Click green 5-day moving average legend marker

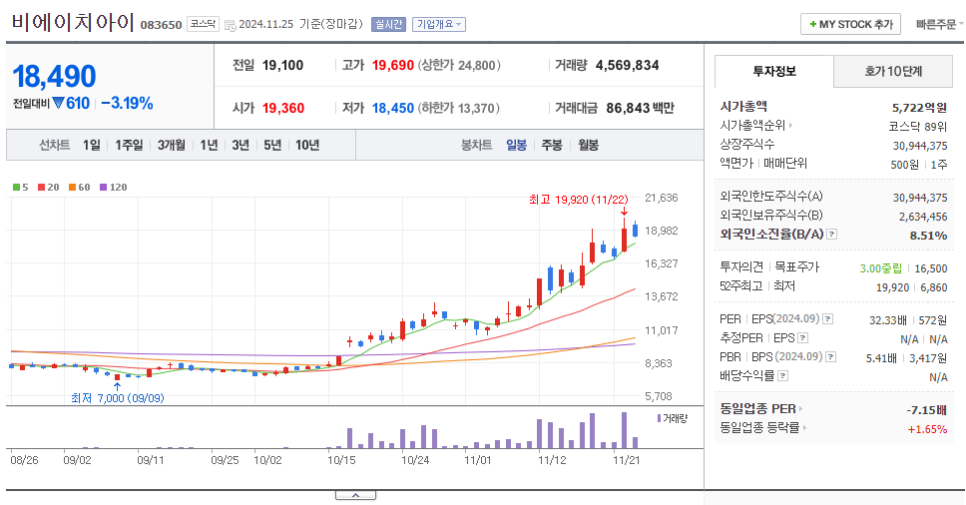[x=16, y=187]
